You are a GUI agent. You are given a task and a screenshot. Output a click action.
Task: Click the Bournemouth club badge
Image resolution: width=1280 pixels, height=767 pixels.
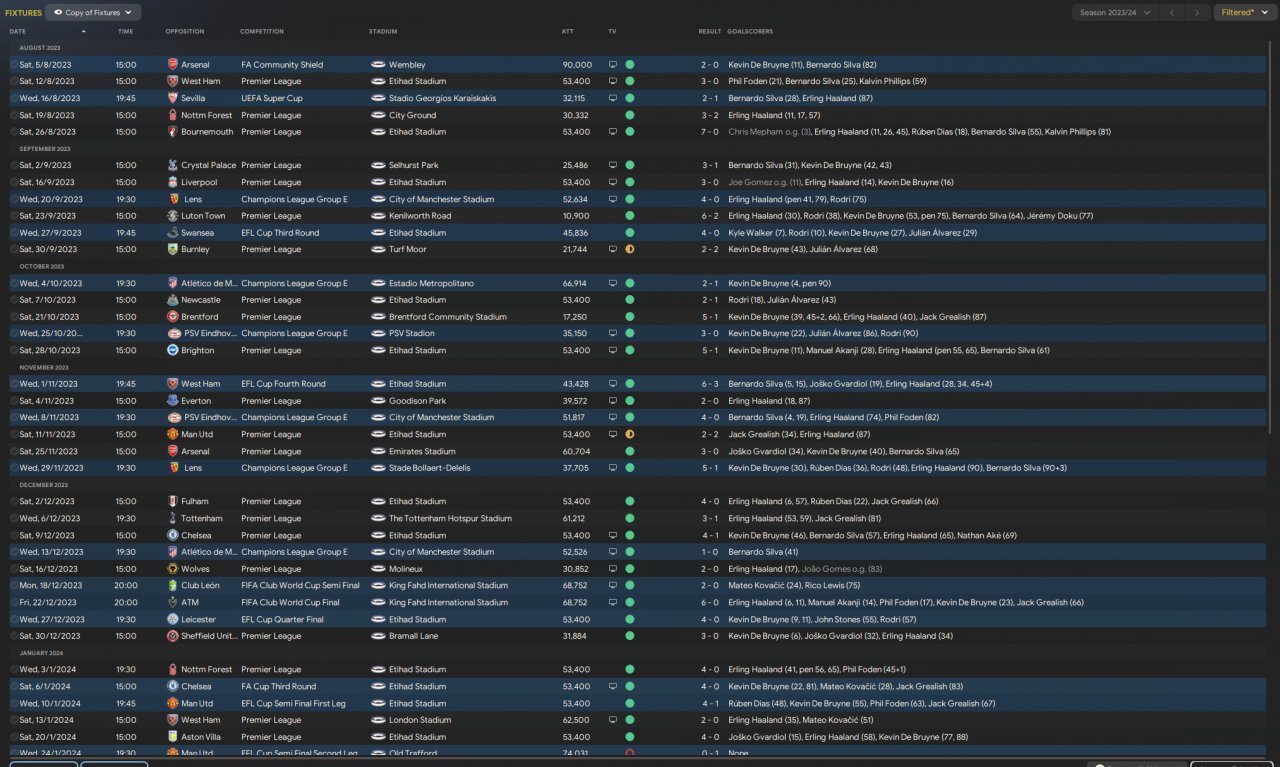(173, 132)
